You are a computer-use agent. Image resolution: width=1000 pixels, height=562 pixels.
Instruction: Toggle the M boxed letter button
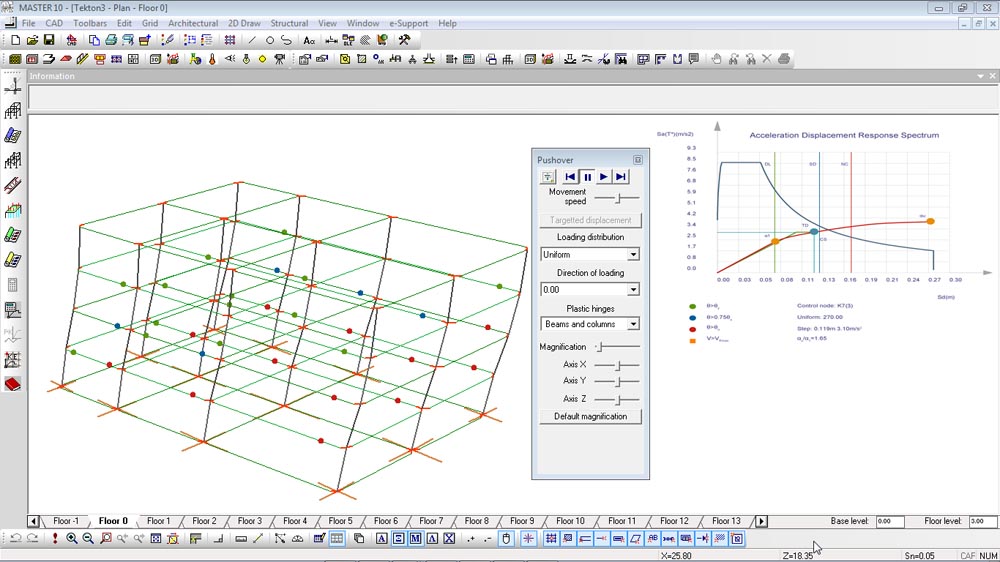pos(415,538)
